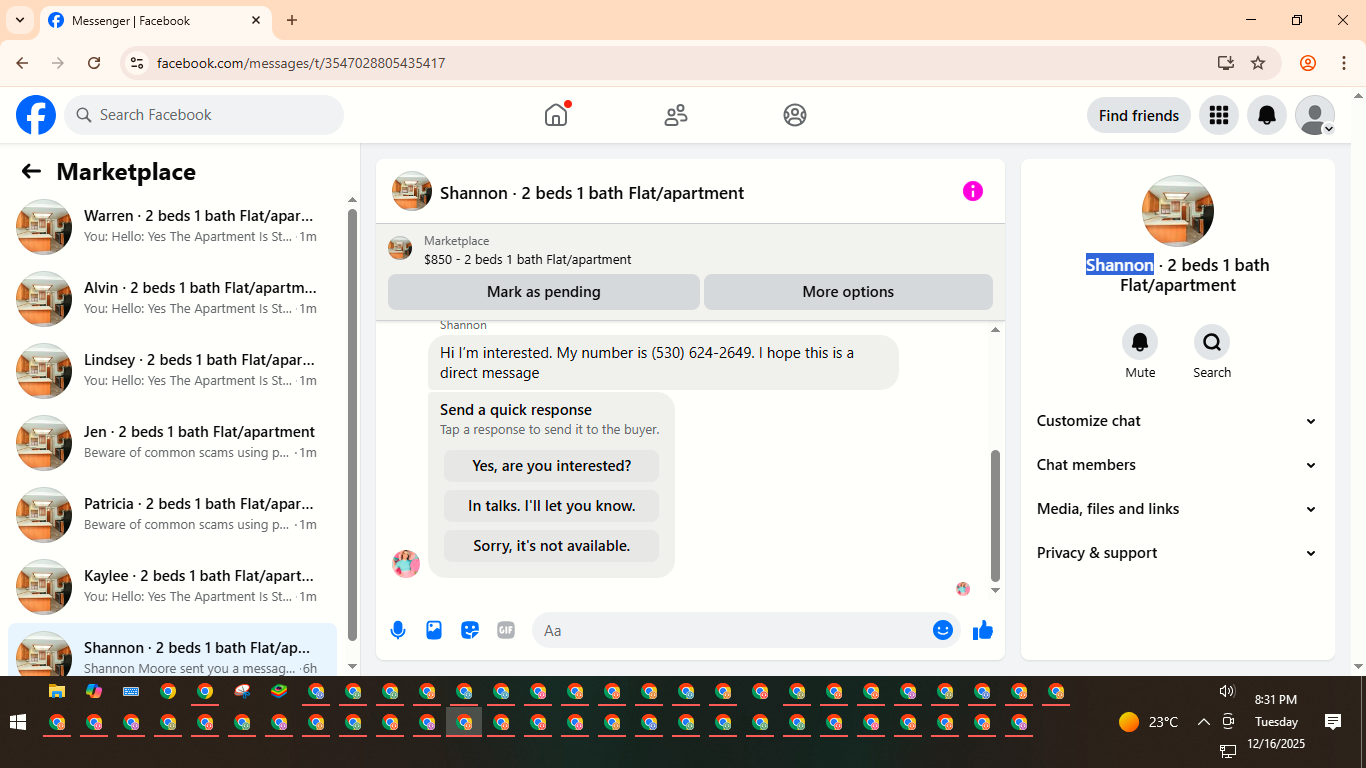The height and width of the screenshot is (768, 1366).
Task: Focus the Search Facebook field
Action: point(204,115)
